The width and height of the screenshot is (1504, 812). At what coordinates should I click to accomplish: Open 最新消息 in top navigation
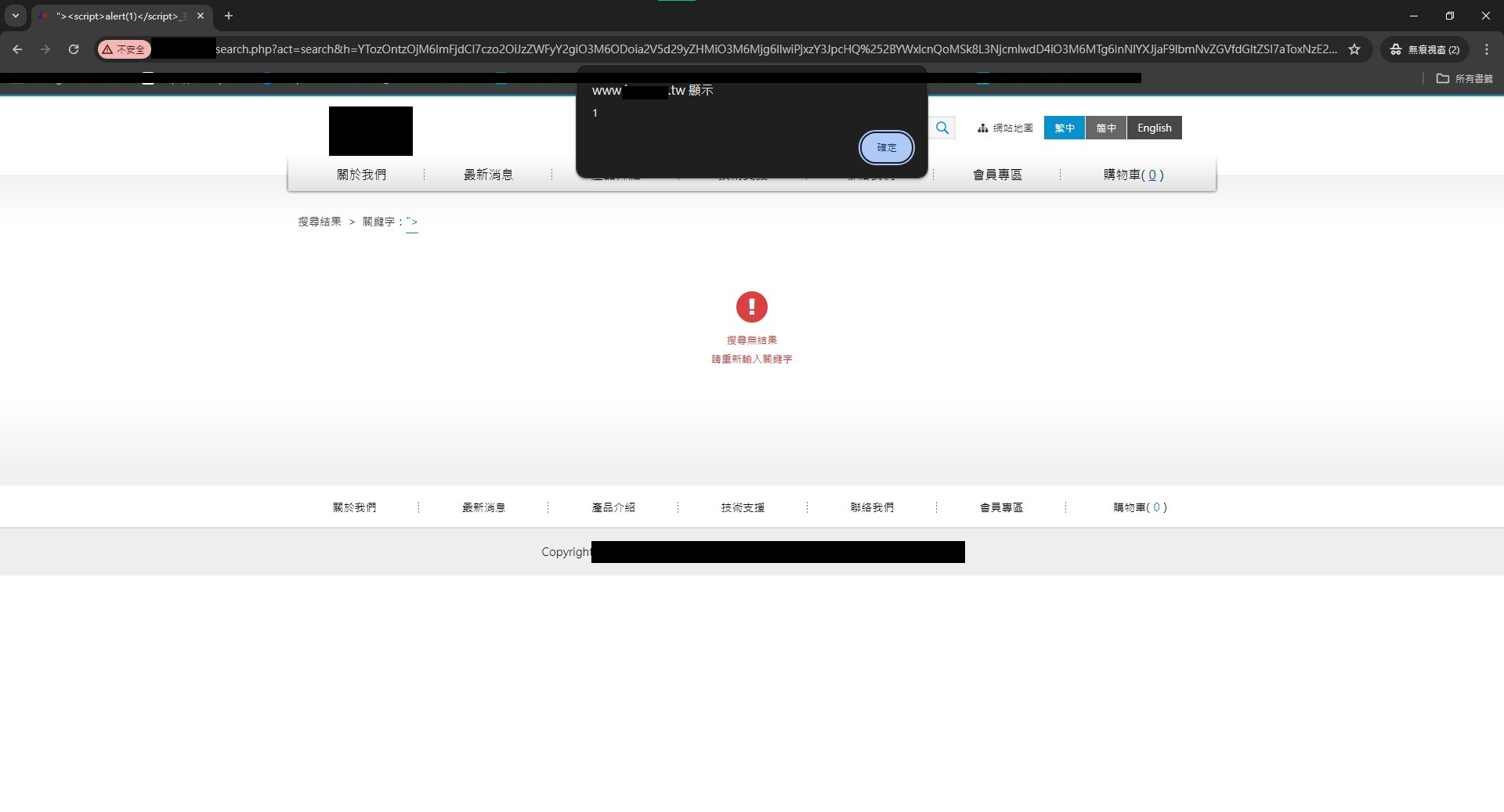click(488, 175)
